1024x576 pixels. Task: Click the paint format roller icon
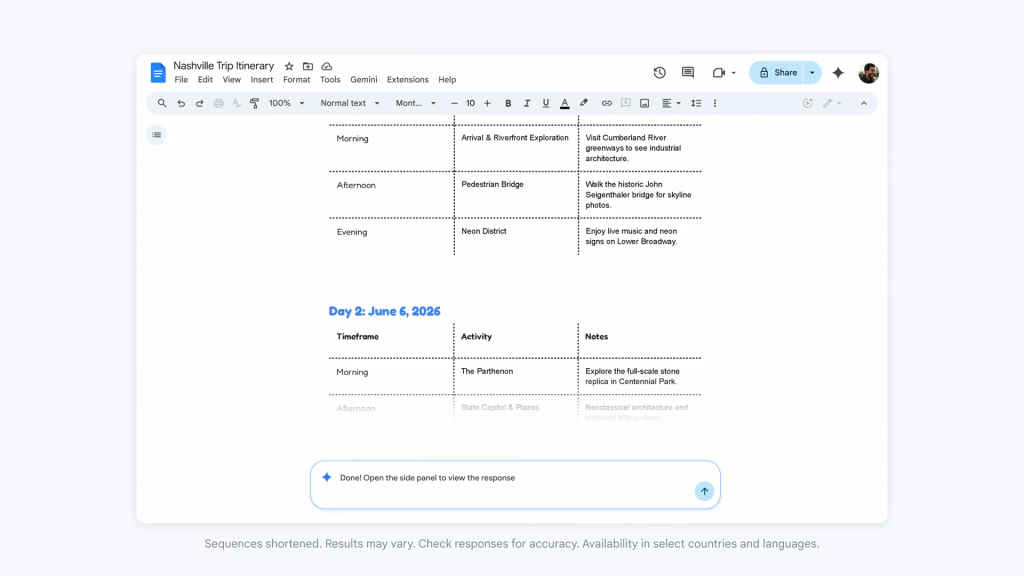(254, 103)
